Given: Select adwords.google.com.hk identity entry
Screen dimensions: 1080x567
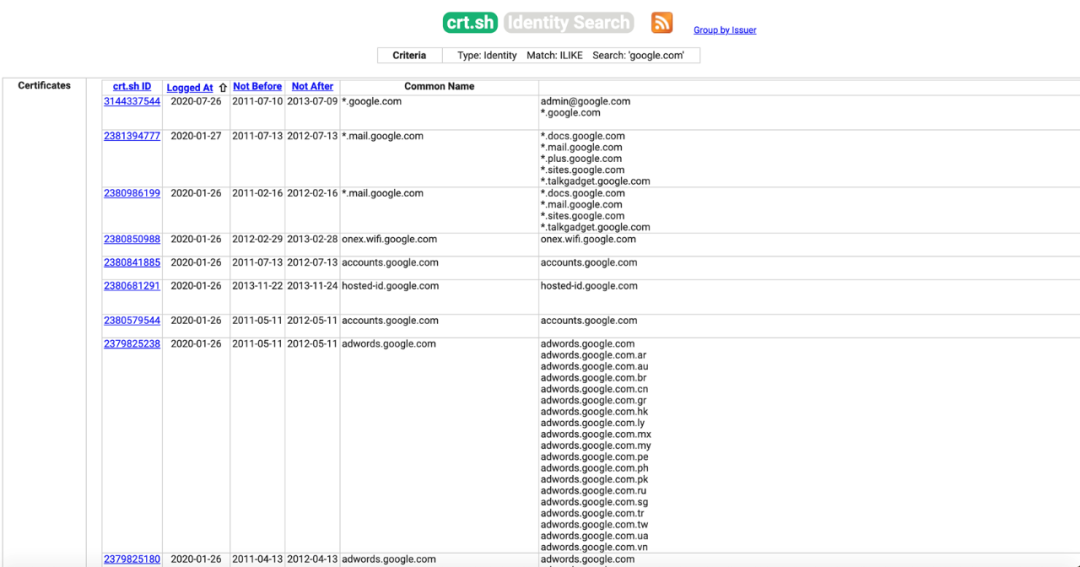Looking at the screenshot, I should pyautogui.click(x=594, y=412).
